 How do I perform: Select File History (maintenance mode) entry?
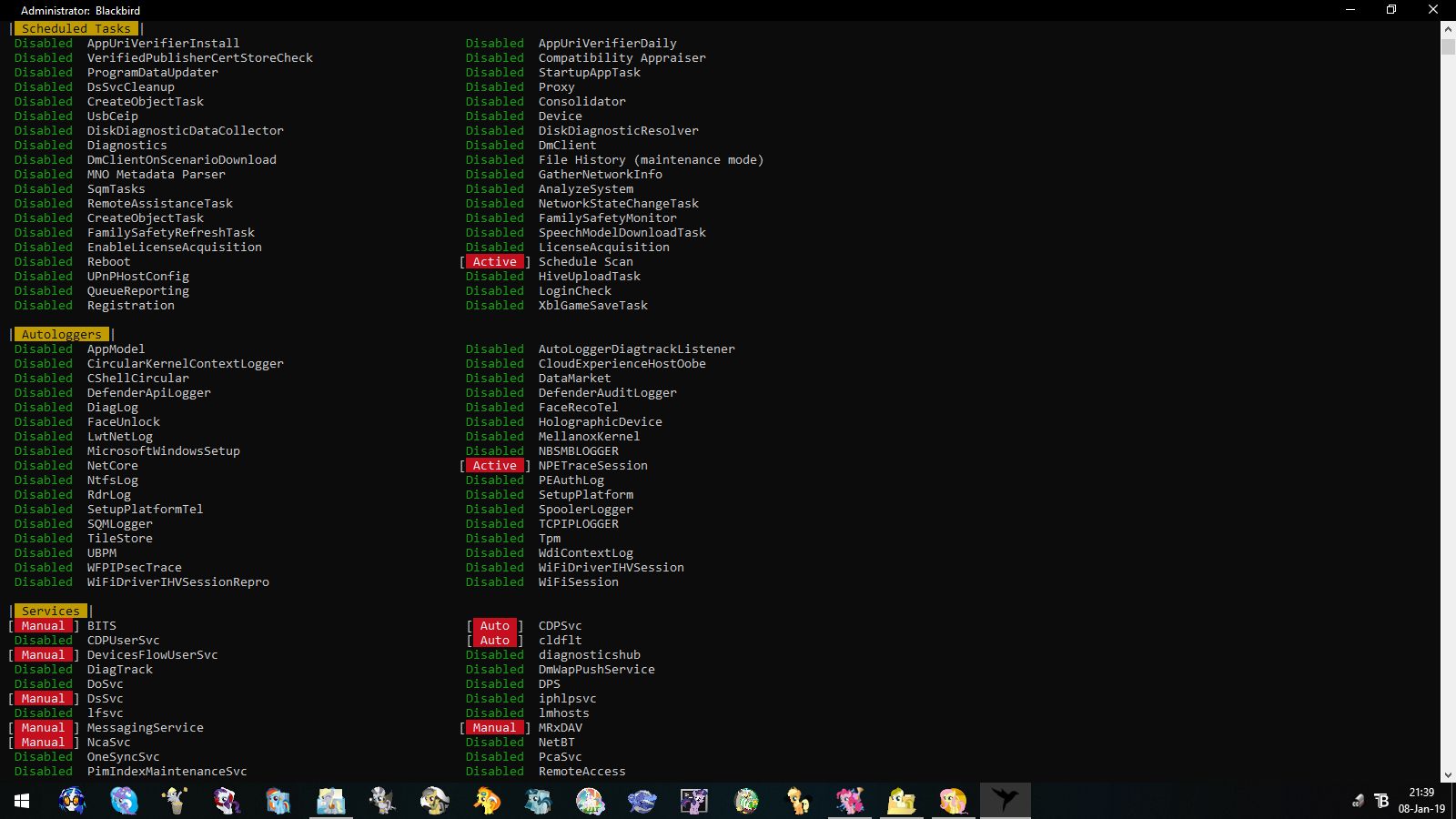point(652,159)
